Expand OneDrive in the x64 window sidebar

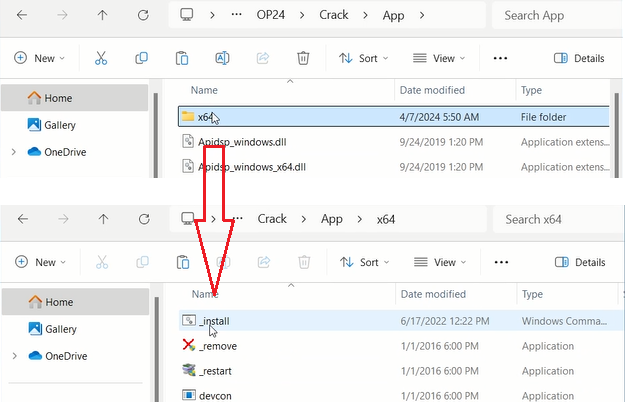coord(13,356)
